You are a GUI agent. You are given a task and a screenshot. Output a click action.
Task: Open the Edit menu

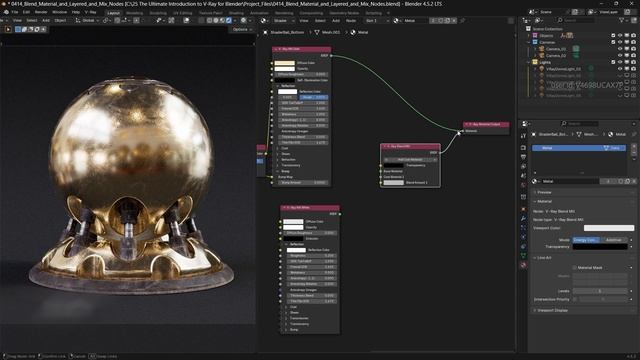click(26, 12)
